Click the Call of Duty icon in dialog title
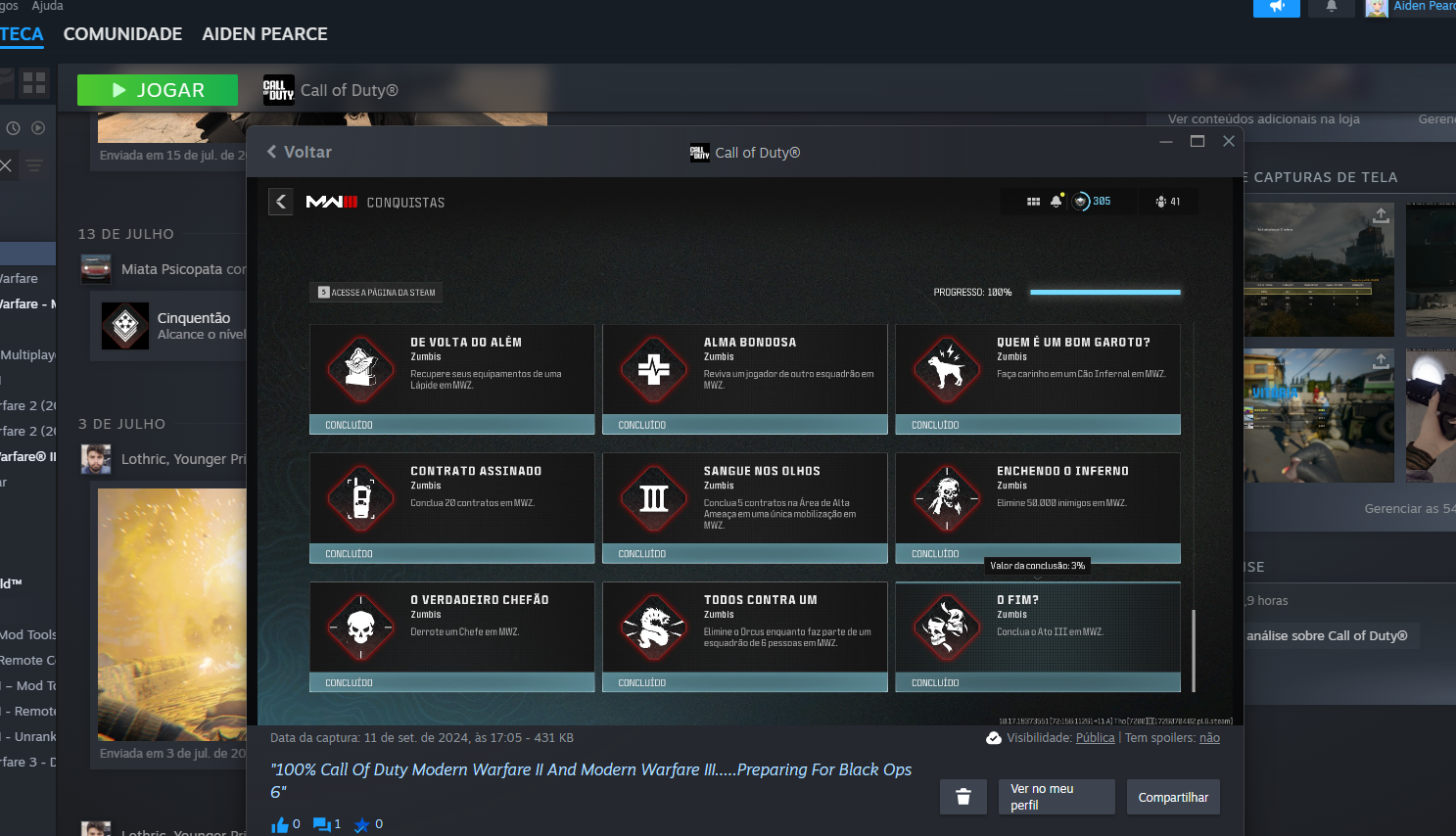This screenshot has height=836, width=1456. pos(699,153)
